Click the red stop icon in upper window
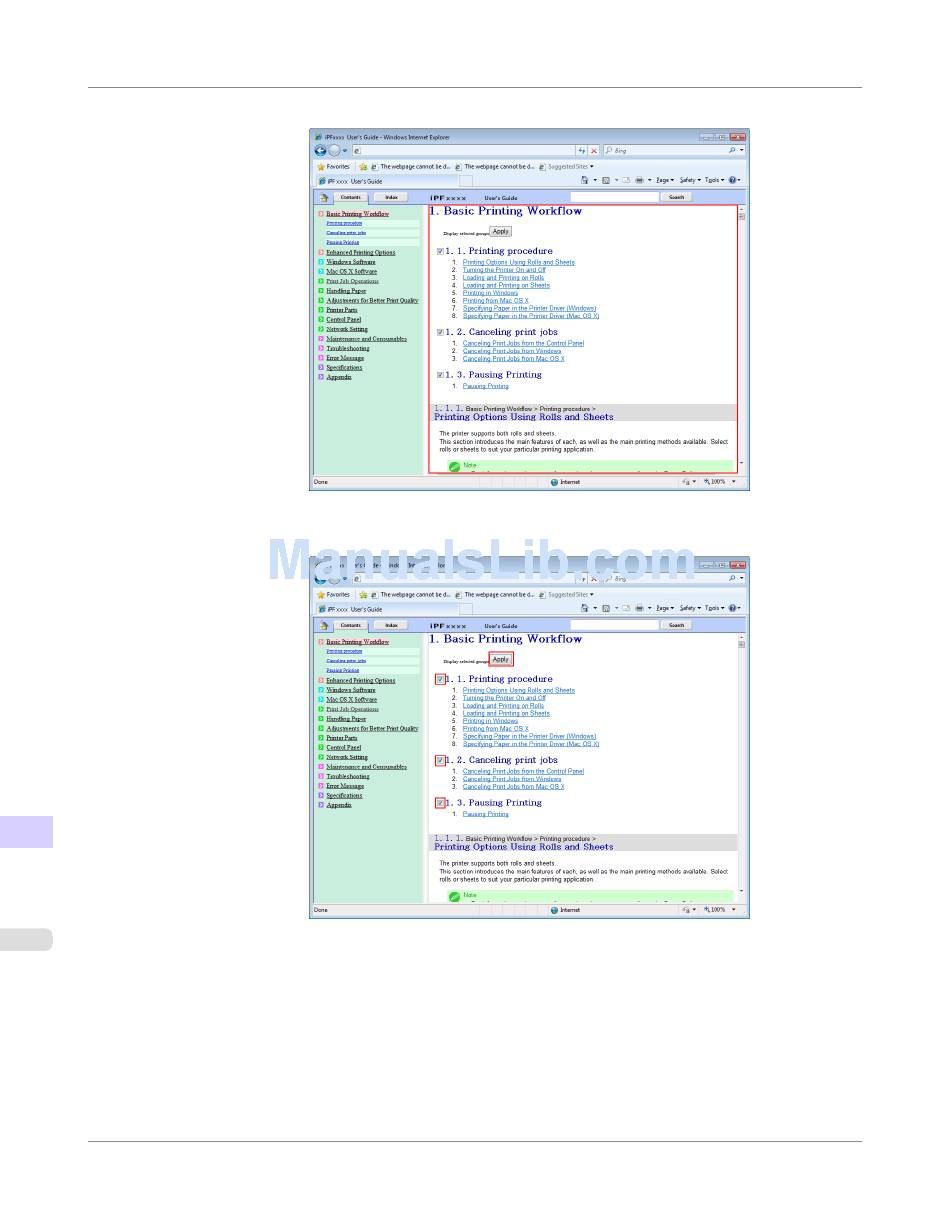The image size is (950, 1229). tap(594, 150)
